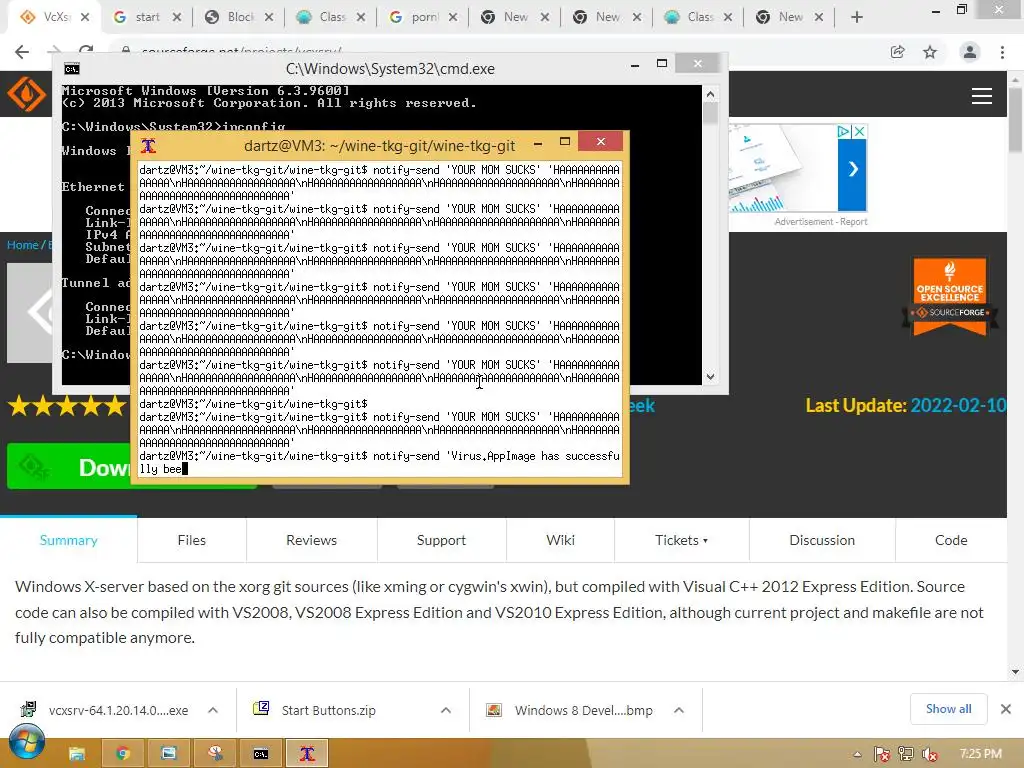
Task: Open the Reviews tab
Action: 312,540
